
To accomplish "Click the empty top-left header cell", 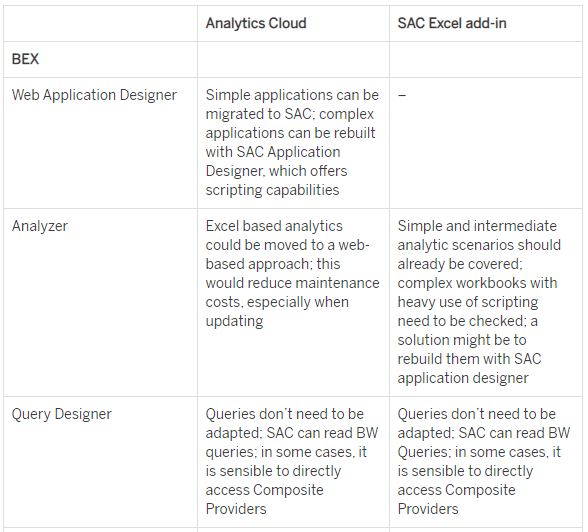I will click(100, 23).
